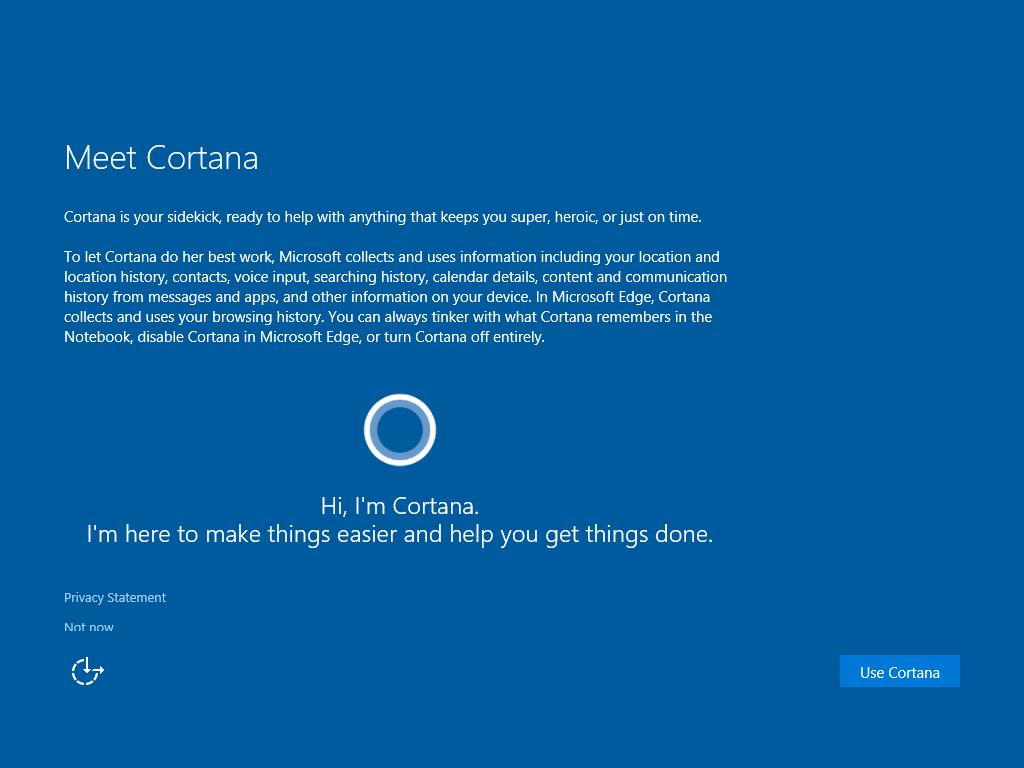
Task: Click the paragraph starting 'To let Cortana do her best work'
Action: pos(396,296)
